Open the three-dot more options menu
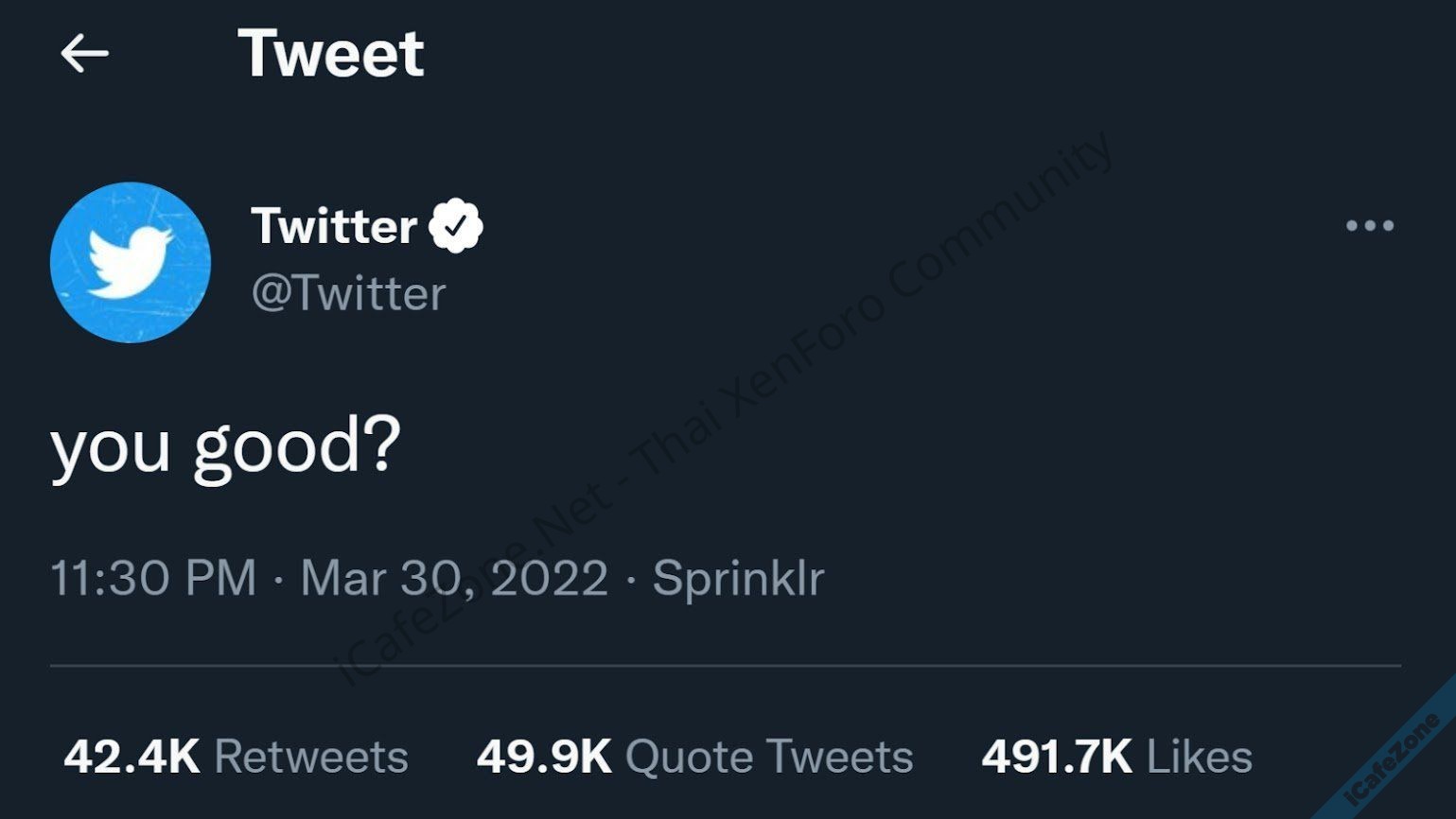The width and height of the screenshot is (1456, 819). tap(1369, 226)
